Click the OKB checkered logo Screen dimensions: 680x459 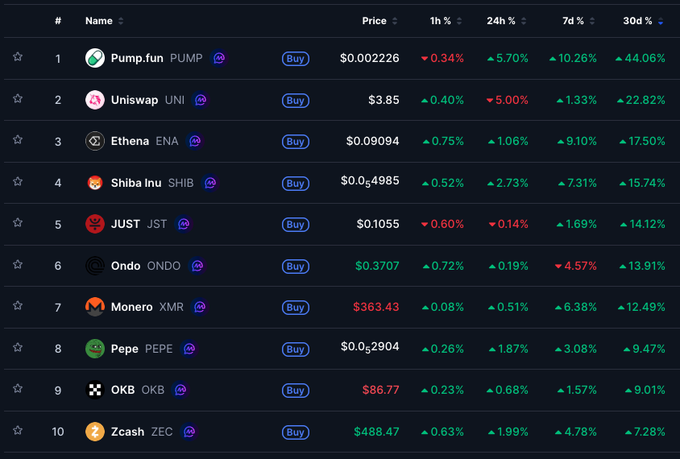click(95, 390)
